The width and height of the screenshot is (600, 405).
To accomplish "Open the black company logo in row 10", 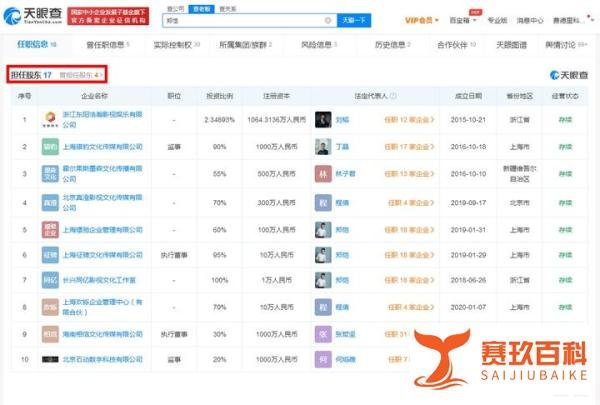I will point(50,359).
